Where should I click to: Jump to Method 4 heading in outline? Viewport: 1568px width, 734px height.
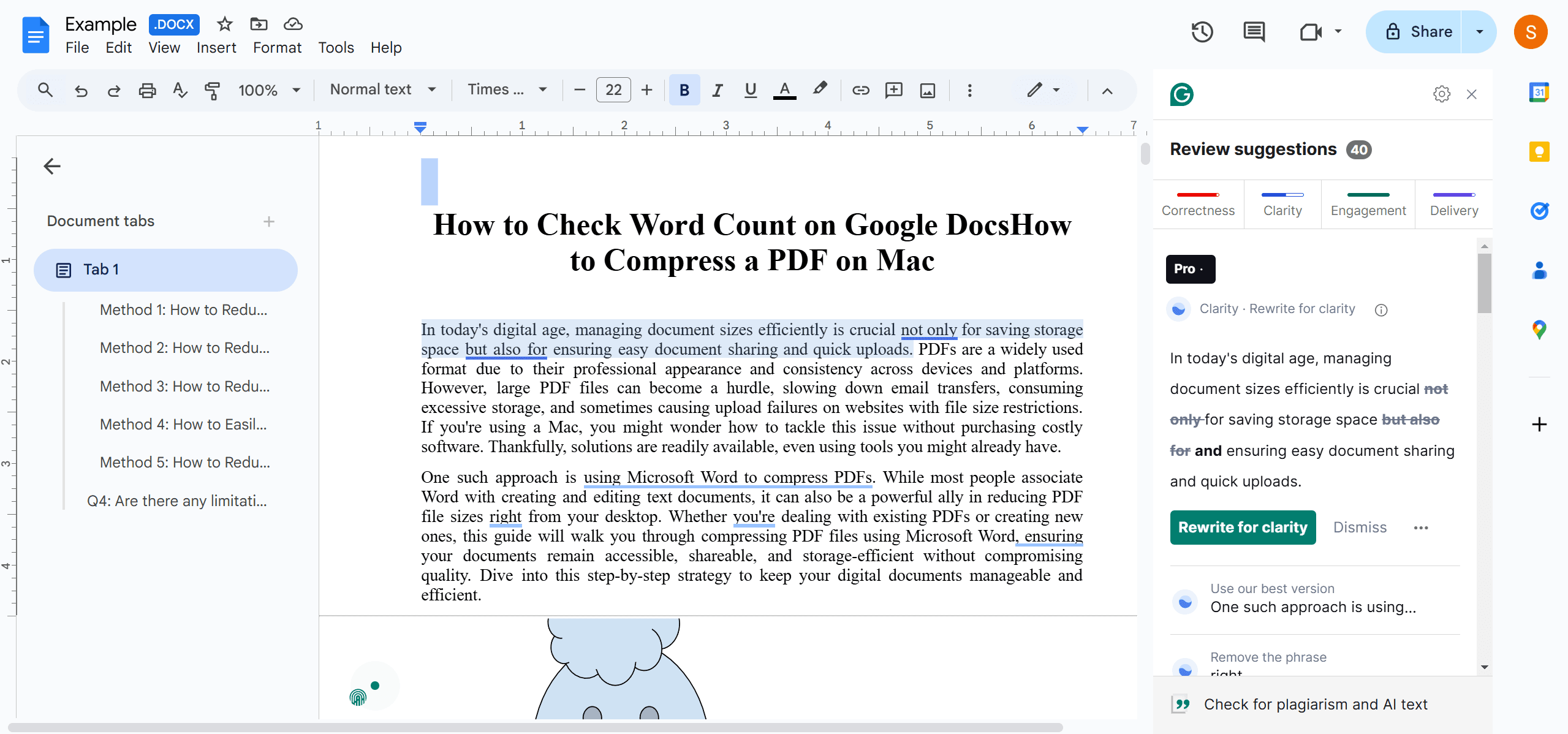click(x=183, y=425)
